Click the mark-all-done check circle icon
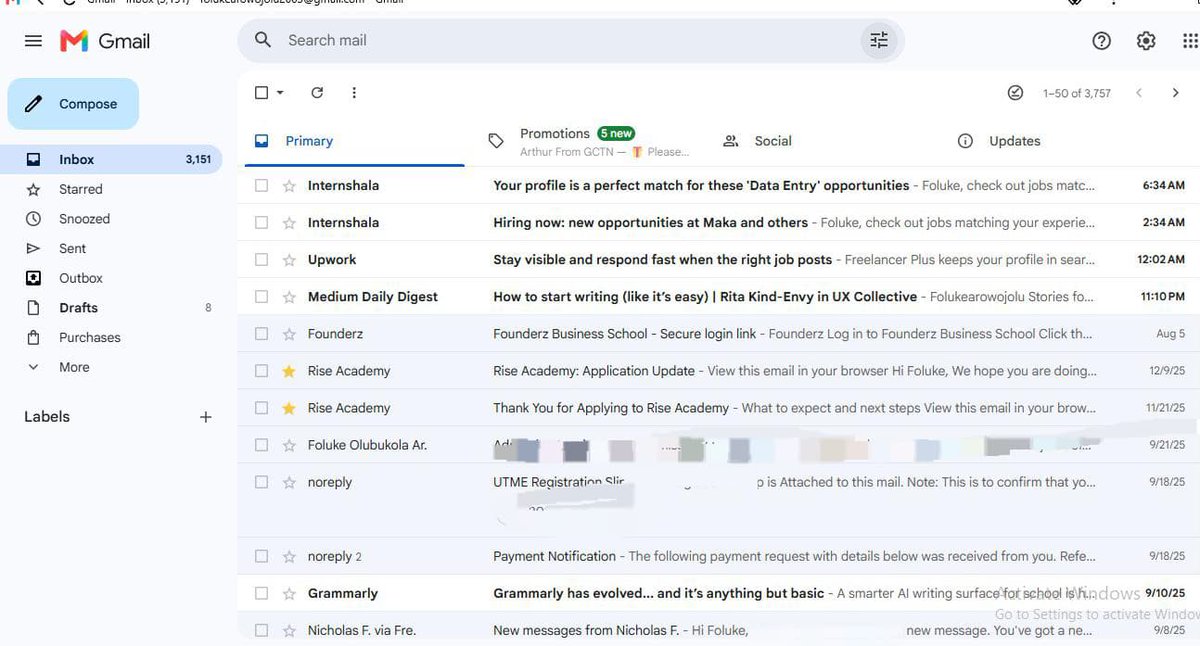 [x=1015, y=93]
